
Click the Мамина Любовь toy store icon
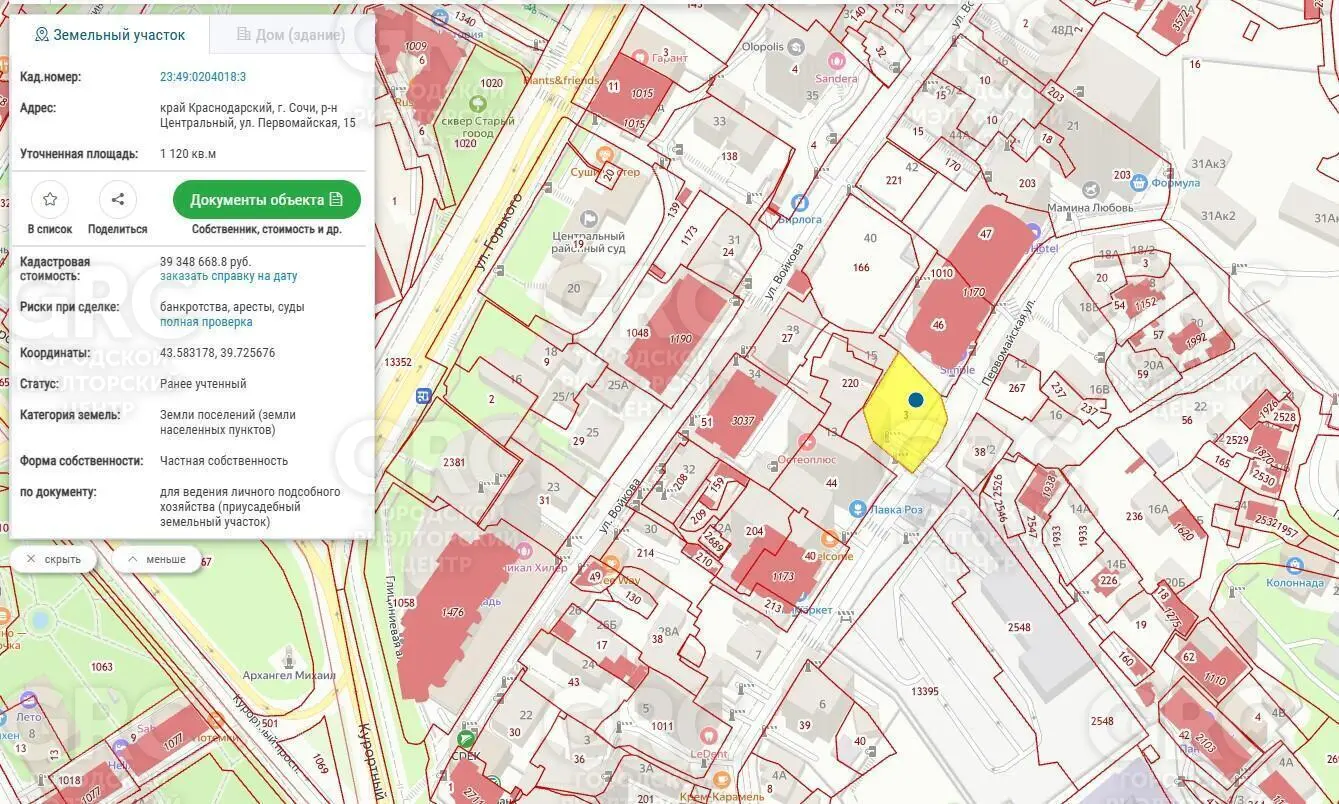point(1090,190)
